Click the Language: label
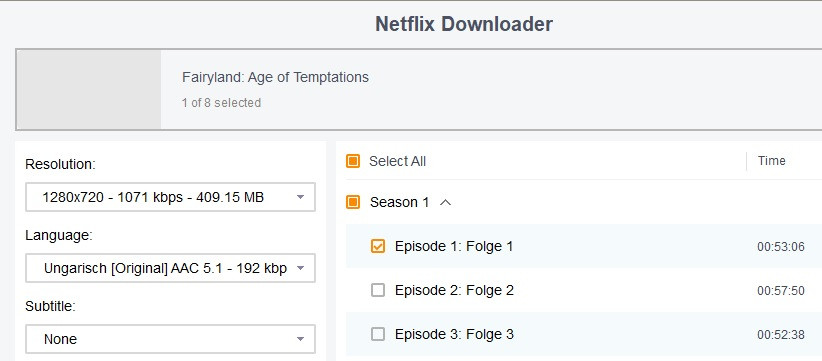This screenshot has width=822, height=361. pos(59,236)
